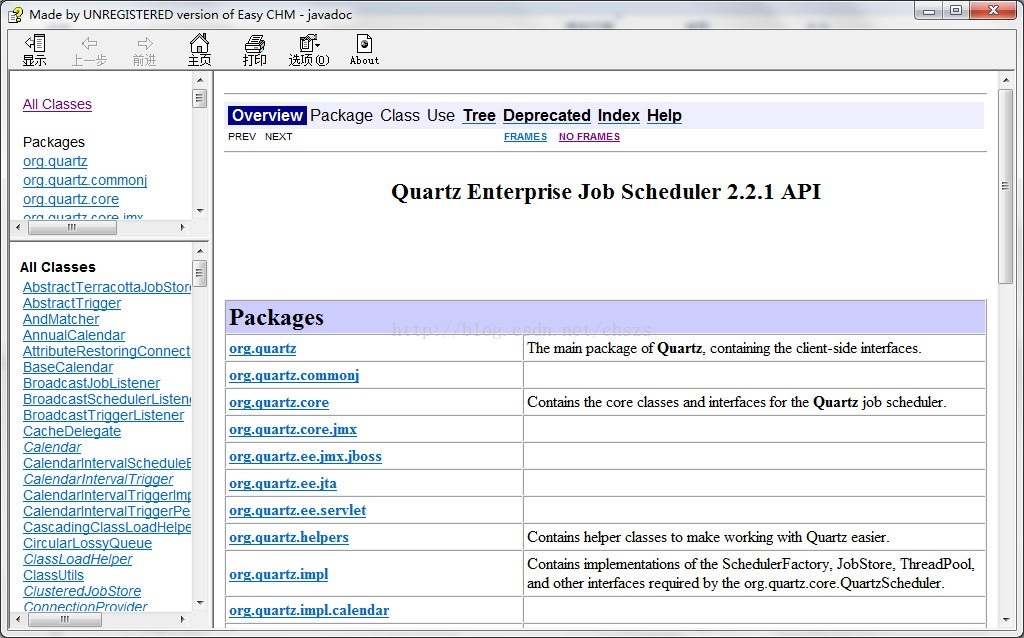
Task: Click the About toolbar icon
Action: pos(364,50)
